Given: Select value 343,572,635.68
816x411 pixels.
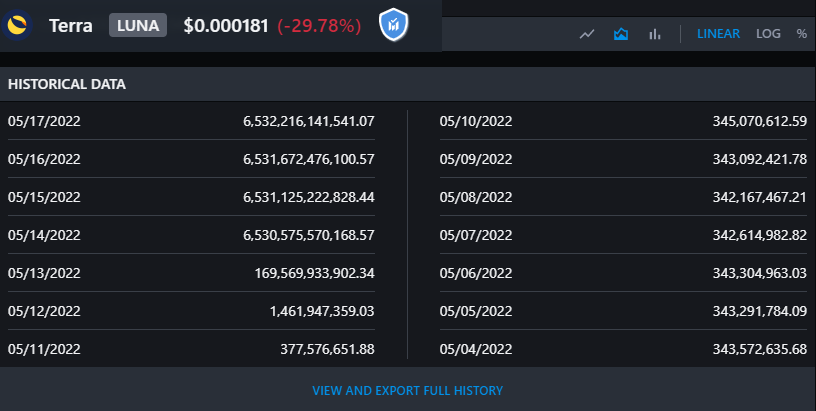Looking at the screenshot, I should click(760, 349).
